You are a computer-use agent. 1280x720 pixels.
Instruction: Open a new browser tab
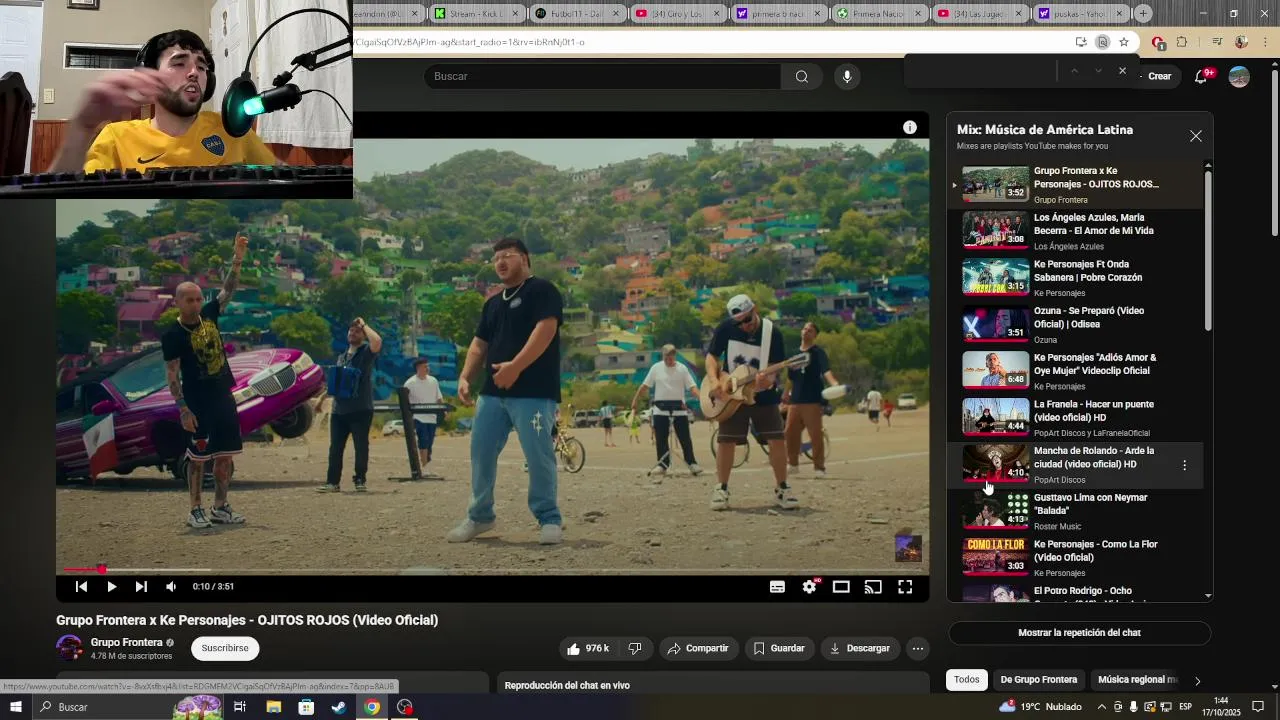click(x=1143, y=13)
